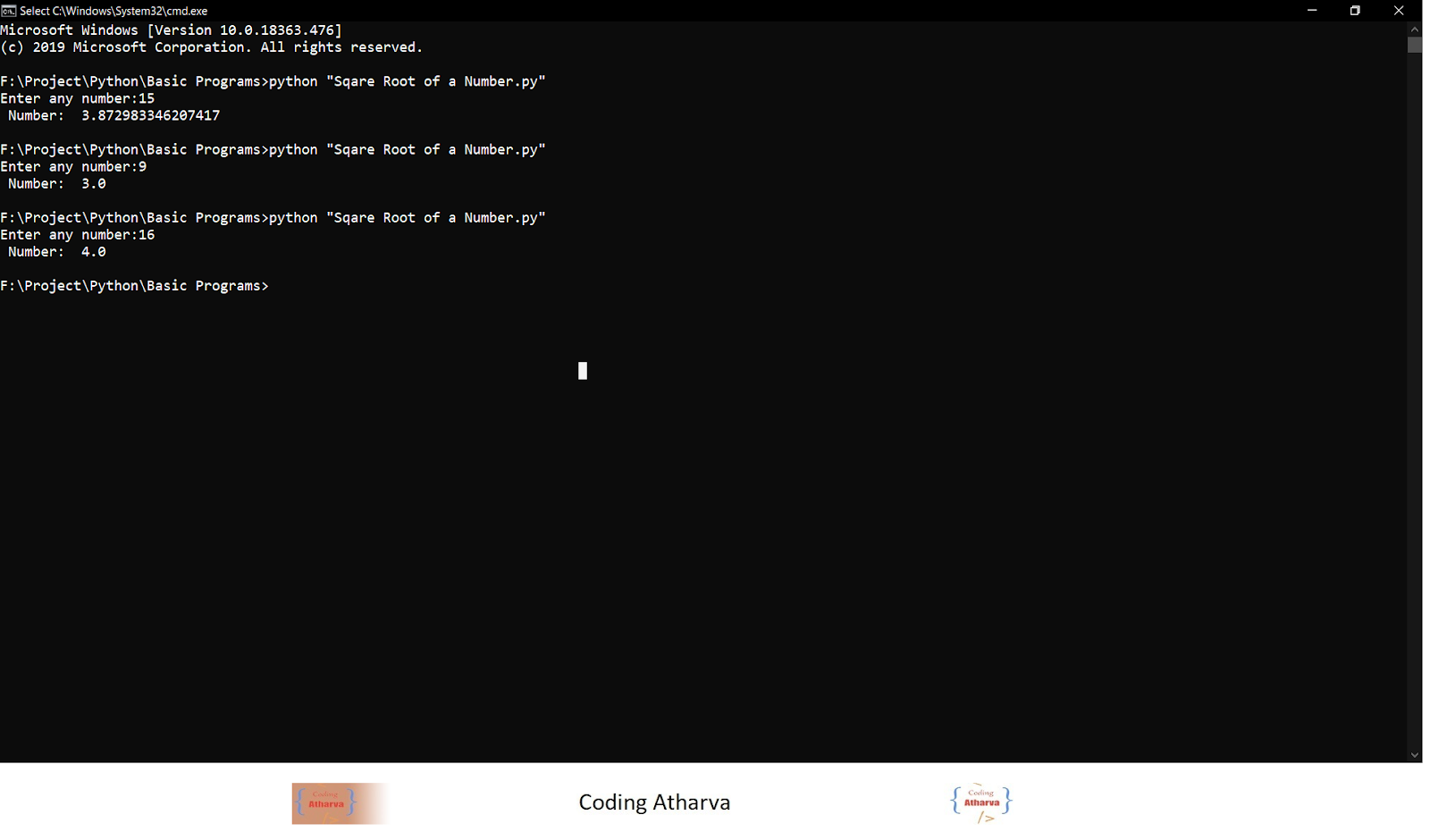1430x840 pixels.
Task: Click the line Enter any number:16
Action: [77, 234]
